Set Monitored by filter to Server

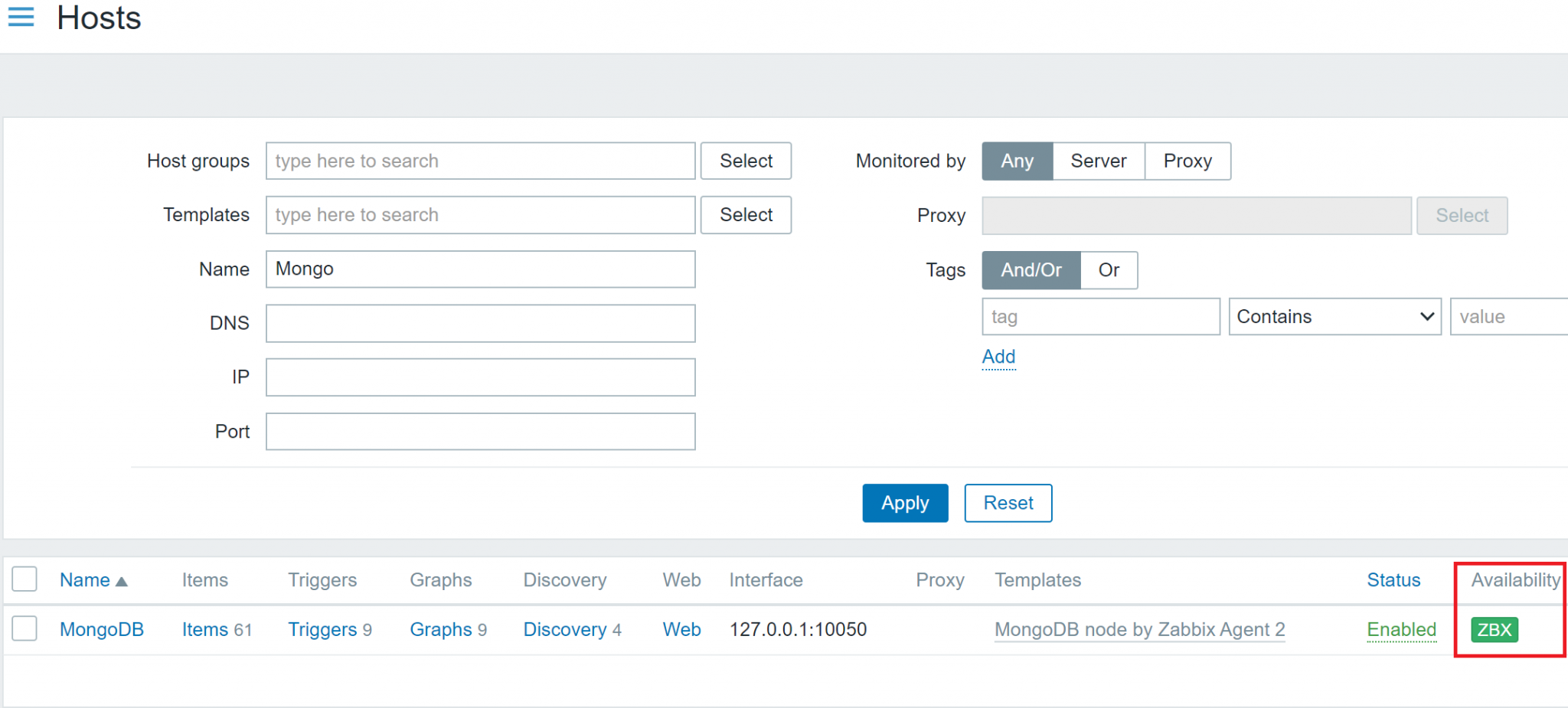coord(1098,161)
